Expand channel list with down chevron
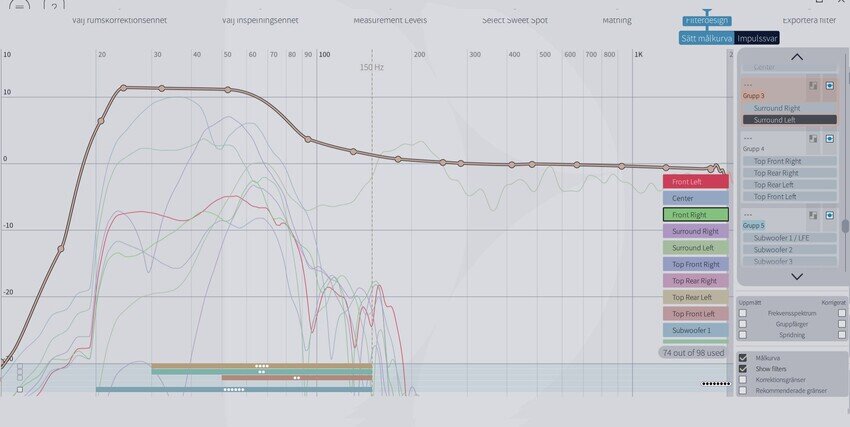 tap(796, 276)
